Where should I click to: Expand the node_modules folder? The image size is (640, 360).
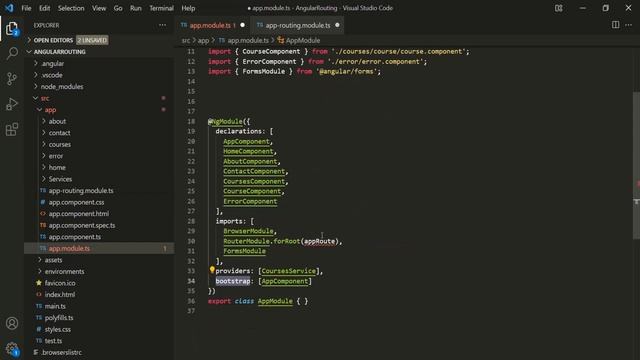62,87
